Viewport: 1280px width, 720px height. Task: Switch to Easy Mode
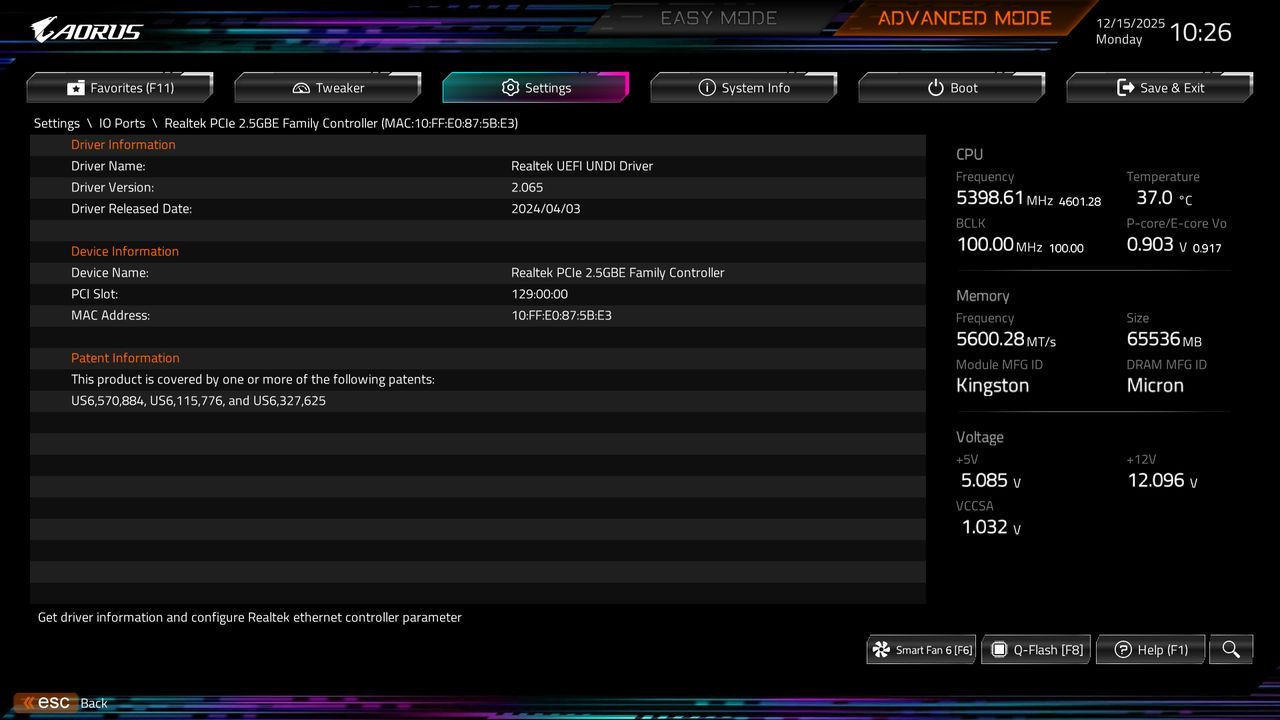tap(718, 17)
